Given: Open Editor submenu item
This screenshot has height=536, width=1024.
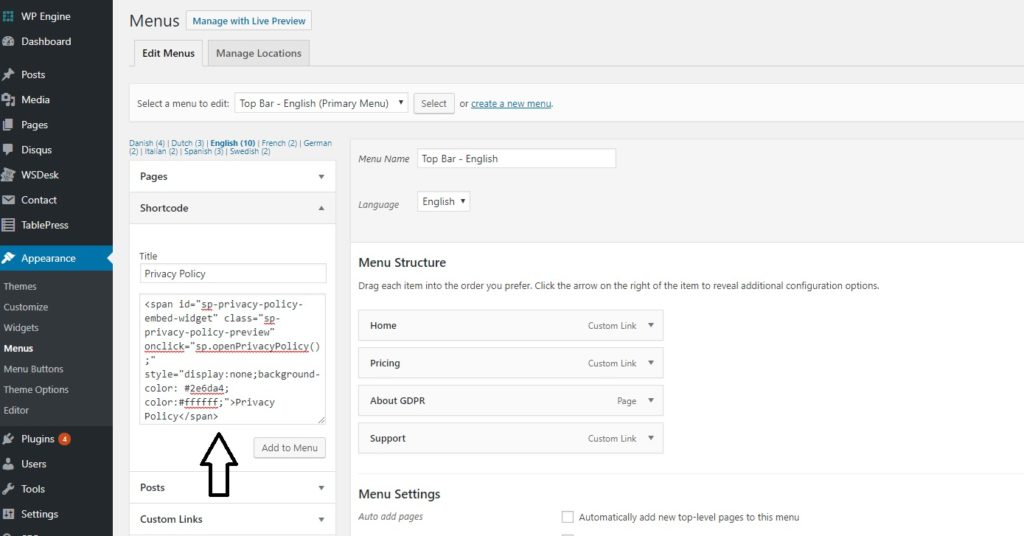Looking at the screenshot, I should pos(16,410).
